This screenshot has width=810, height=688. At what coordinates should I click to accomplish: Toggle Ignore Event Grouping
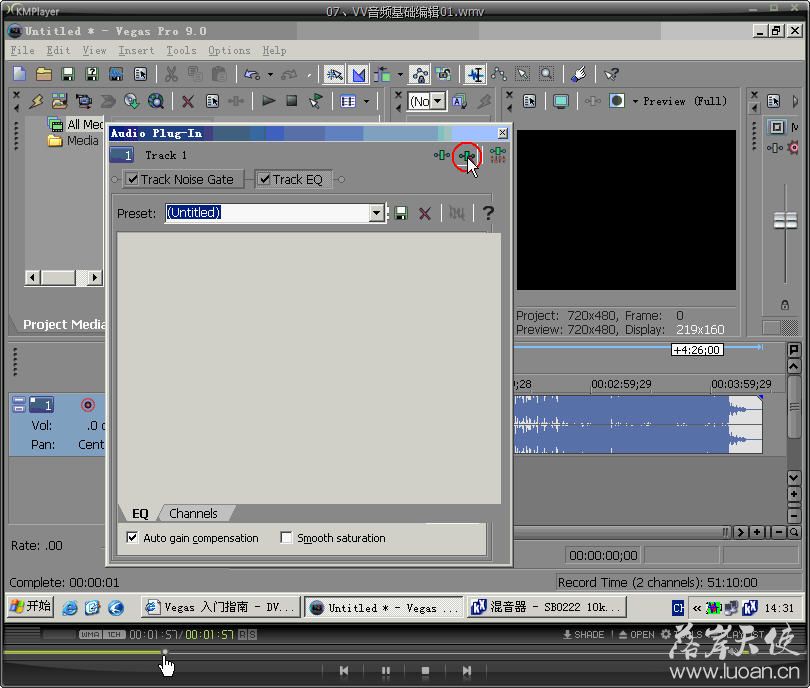click(x=444, y=74)
